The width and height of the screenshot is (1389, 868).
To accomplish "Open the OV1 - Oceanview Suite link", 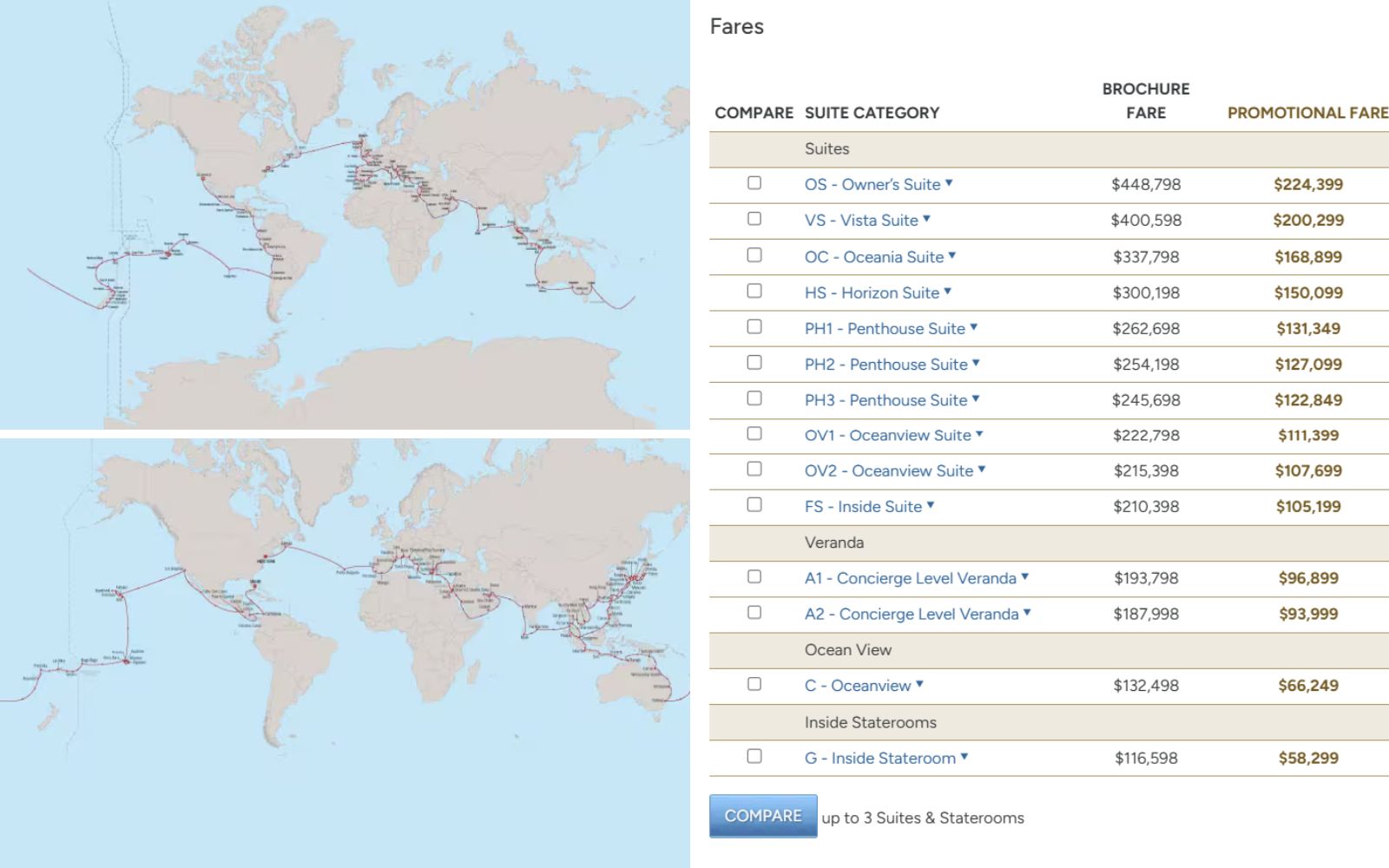I will [887, 435].
